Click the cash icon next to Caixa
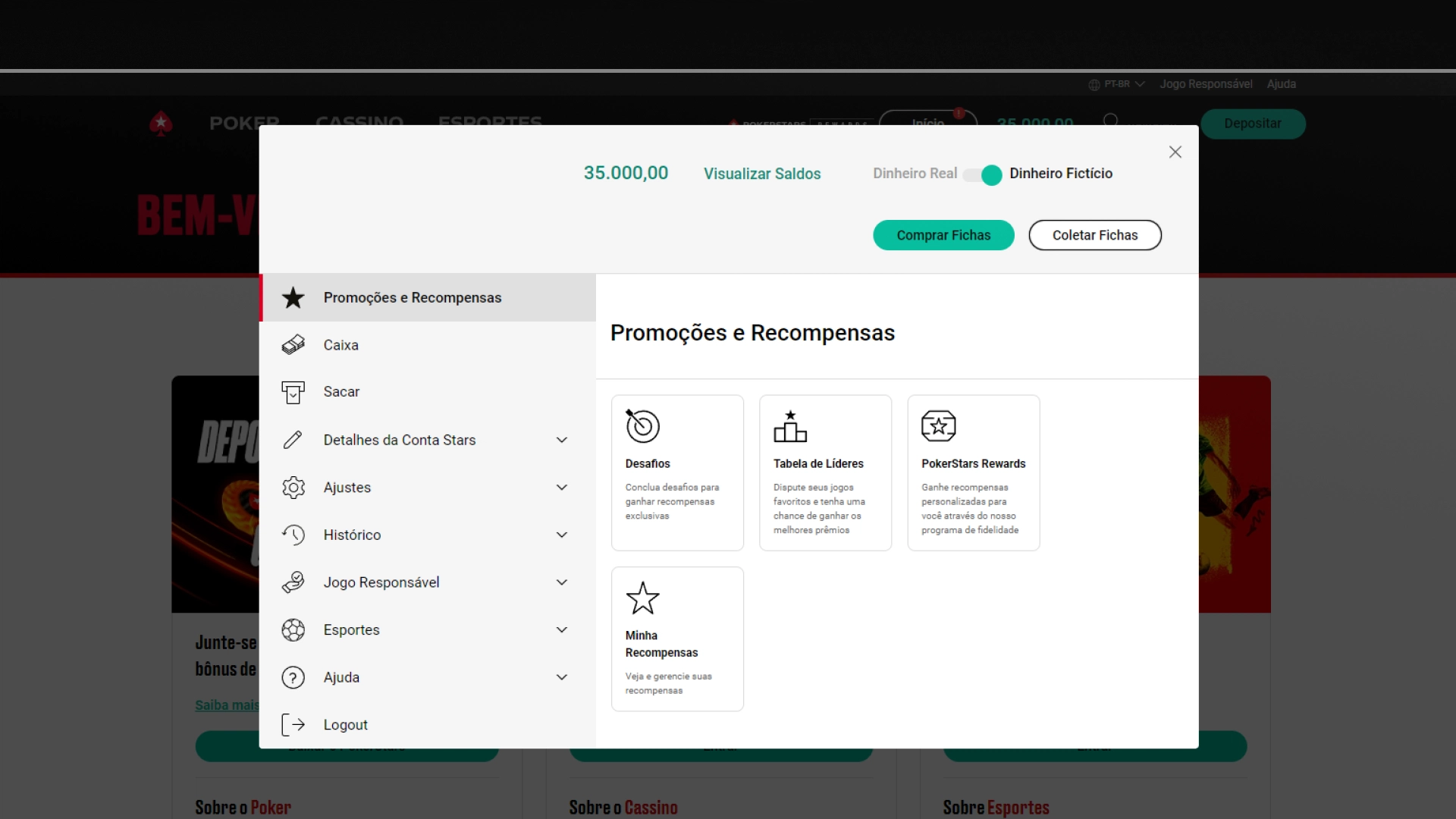Viewport: 1456px width, 819px height. click(293, 345)
